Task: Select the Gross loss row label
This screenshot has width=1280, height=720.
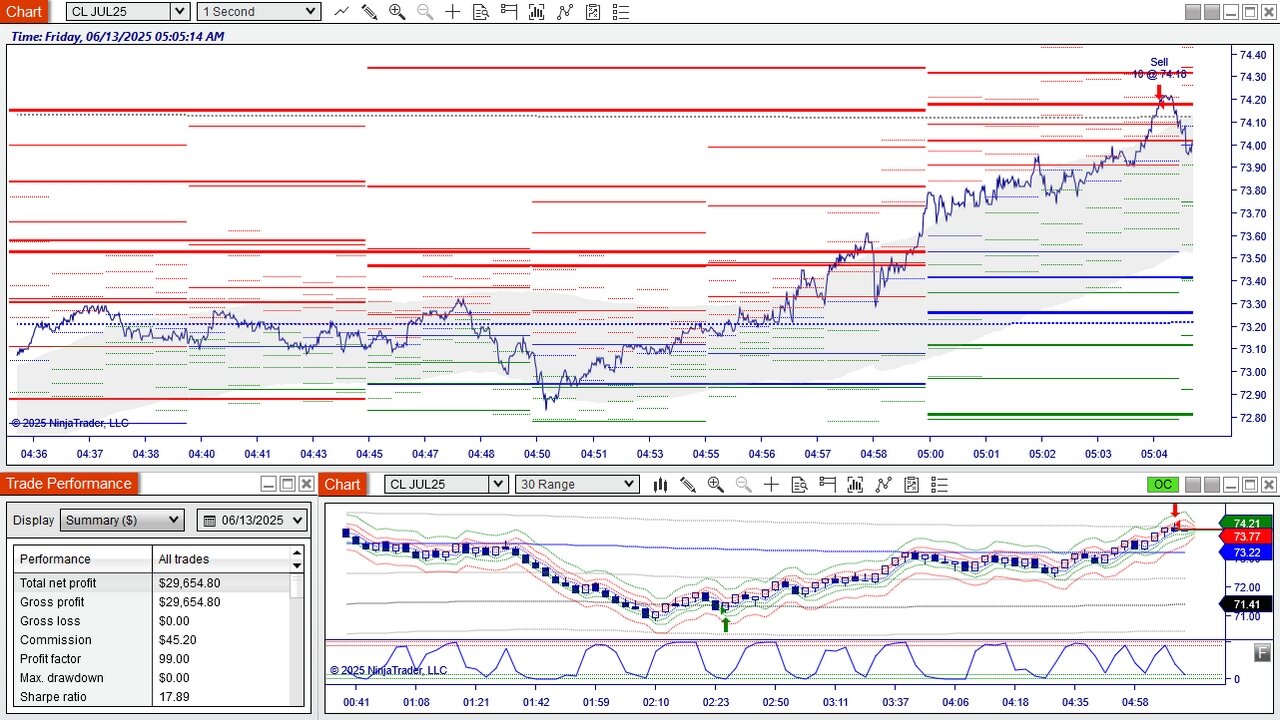Action: (50, 621)
